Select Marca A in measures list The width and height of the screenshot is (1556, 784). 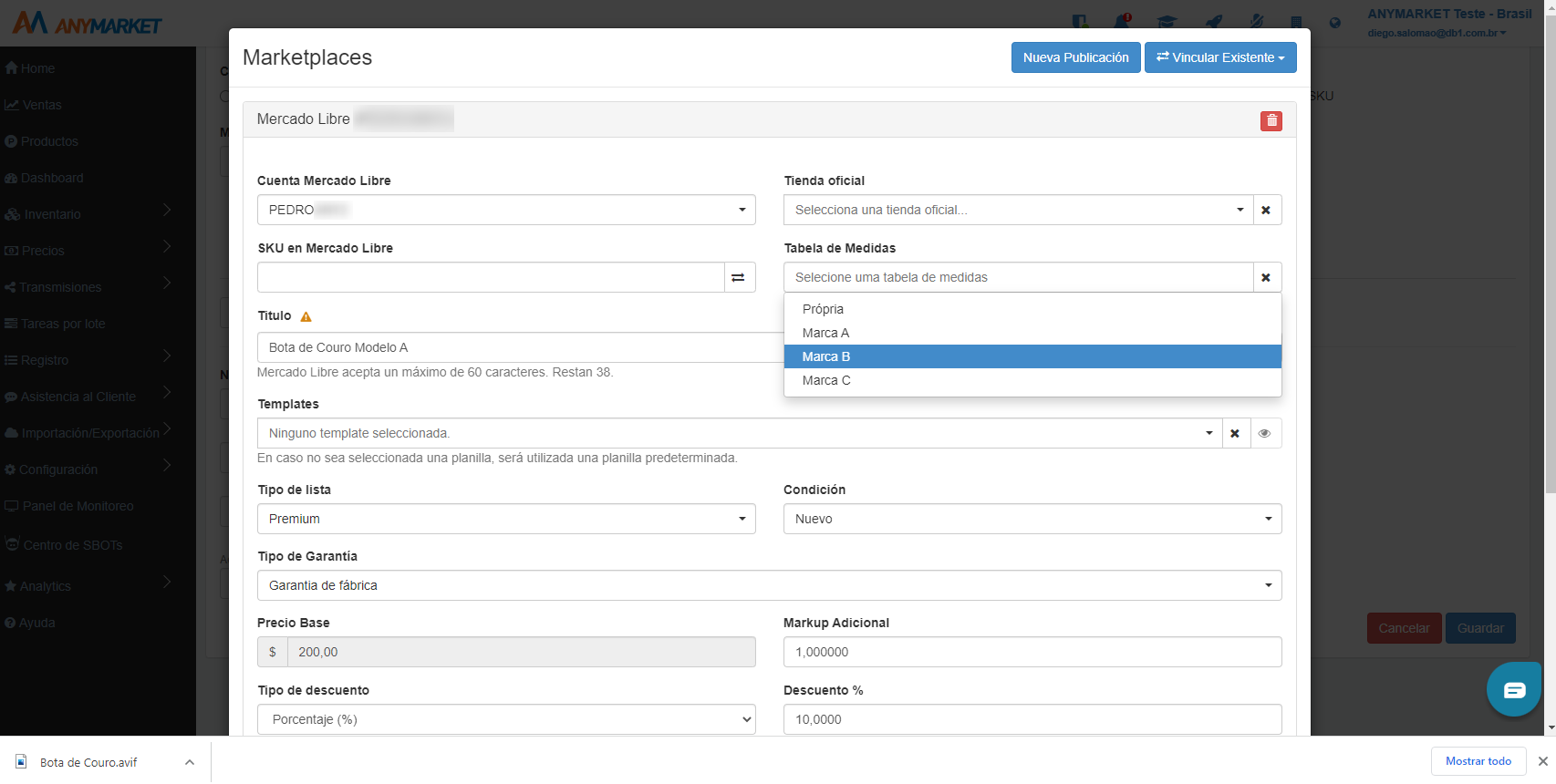(x=1032, y=333)
